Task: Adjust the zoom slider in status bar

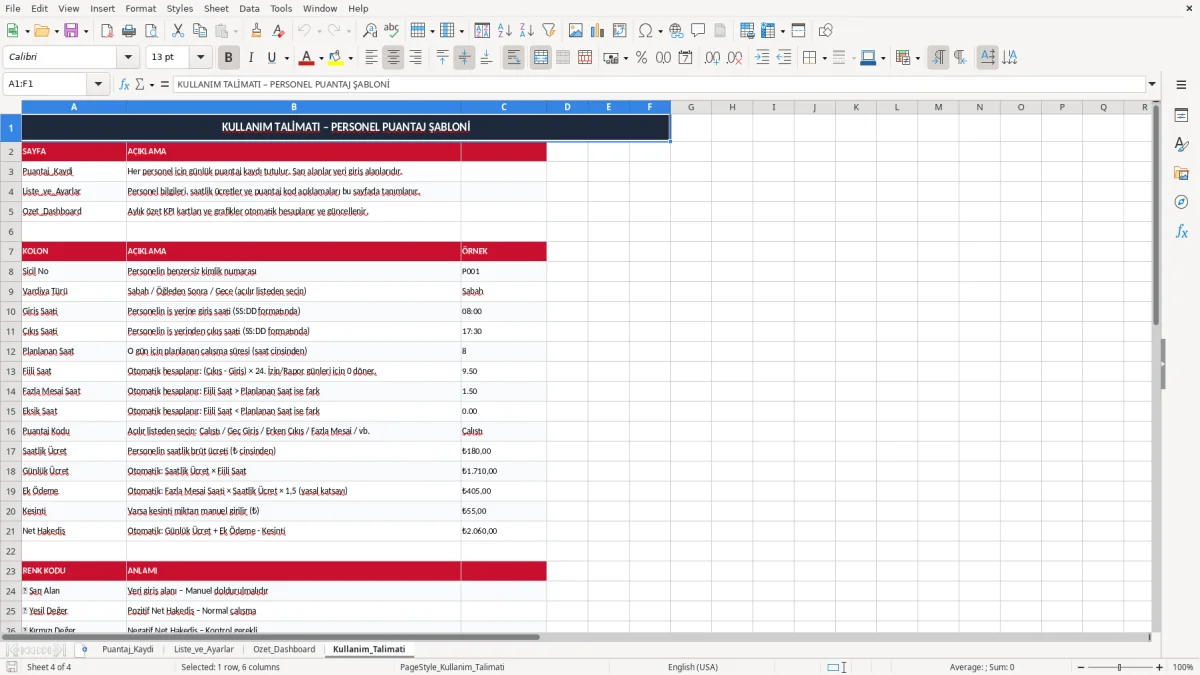Action: [x=1119, y=667]
